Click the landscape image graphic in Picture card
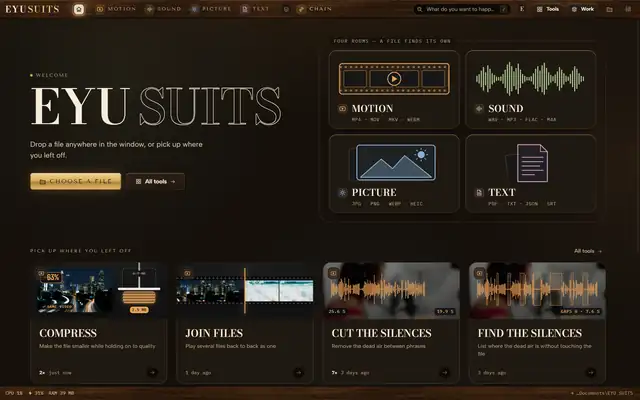640x400 pixels. (x=396, y=162)
